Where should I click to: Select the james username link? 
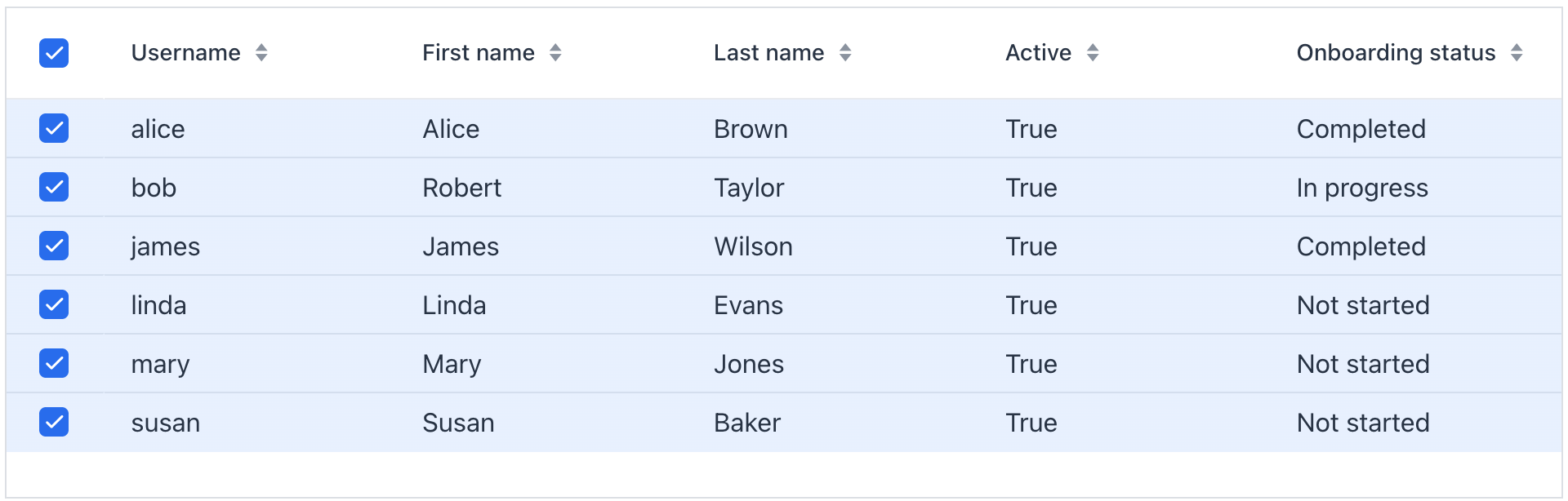pyautogui.click(x=166, y=246)
